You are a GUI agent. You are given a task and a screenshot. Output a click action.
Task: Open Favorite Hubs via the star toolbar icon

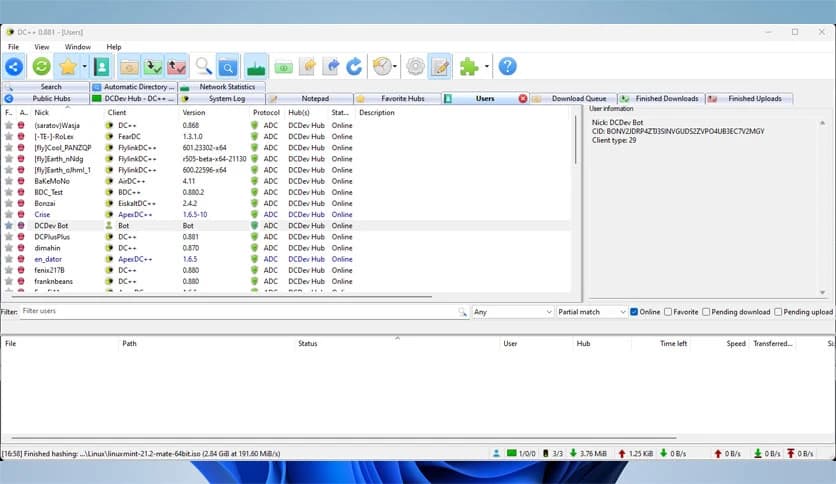(x=68, y=67)
